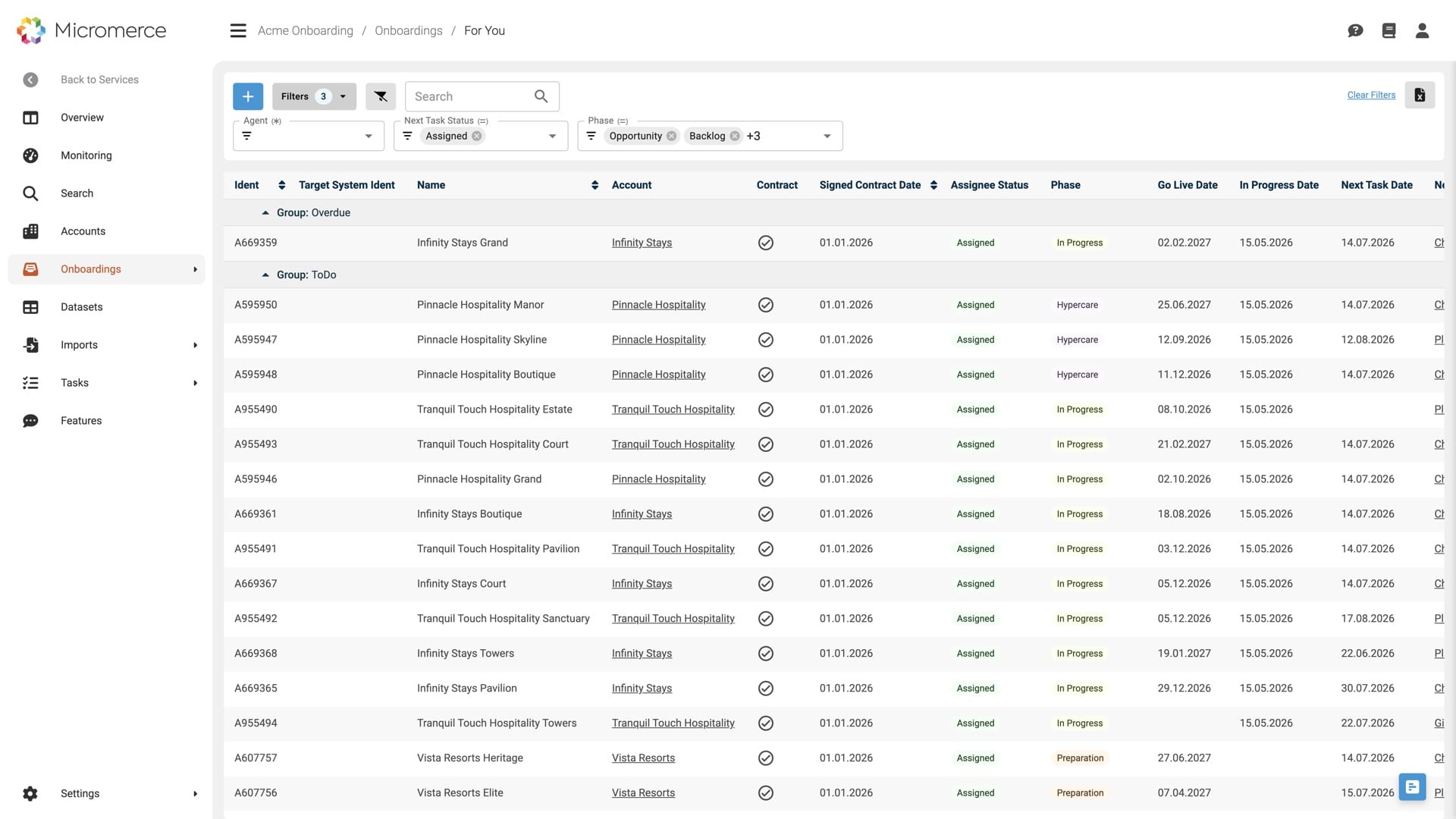The width and height of the screenshot is (1456, 819).
Task: Expand the Imports submenu arrow
Action: pos(195,345)
